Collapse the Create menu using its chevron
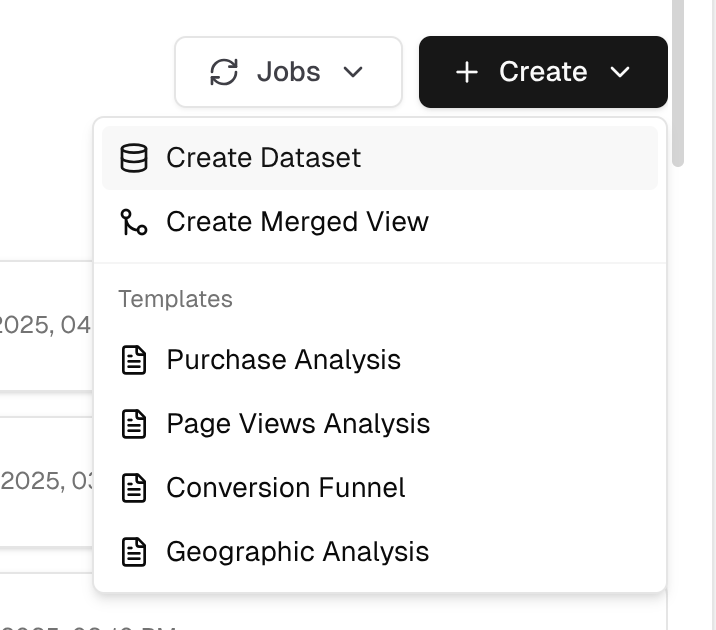Screen dimensions: 716x630 click(620, 72)
